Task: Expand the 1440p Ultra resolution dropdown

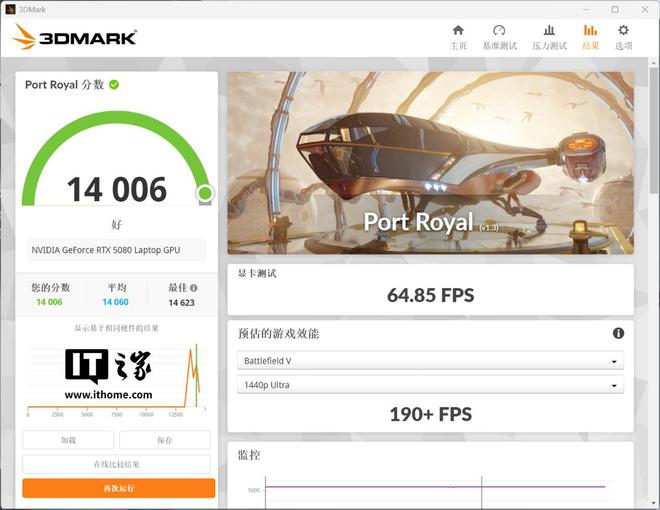Action: click(430, 385)
